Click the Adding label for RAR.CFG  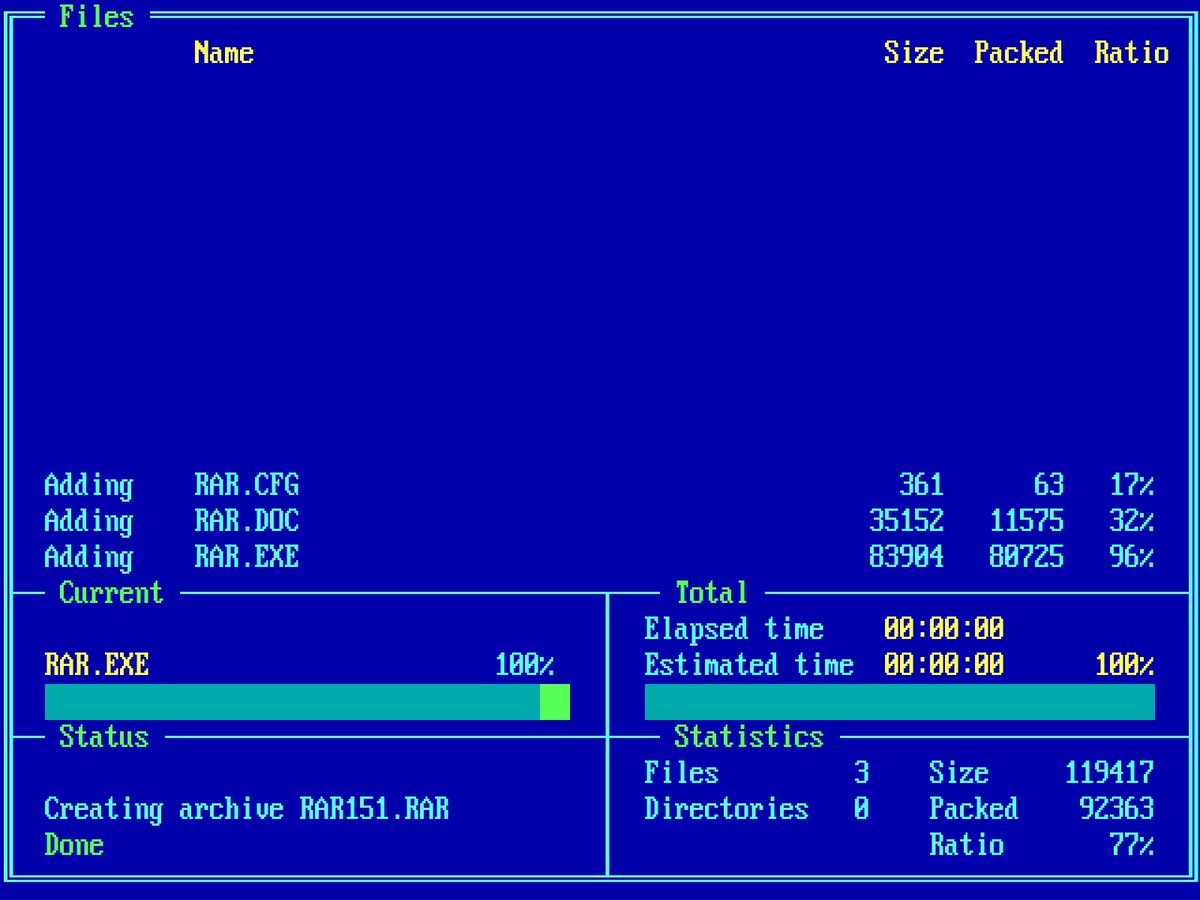[x=89, y=485]
